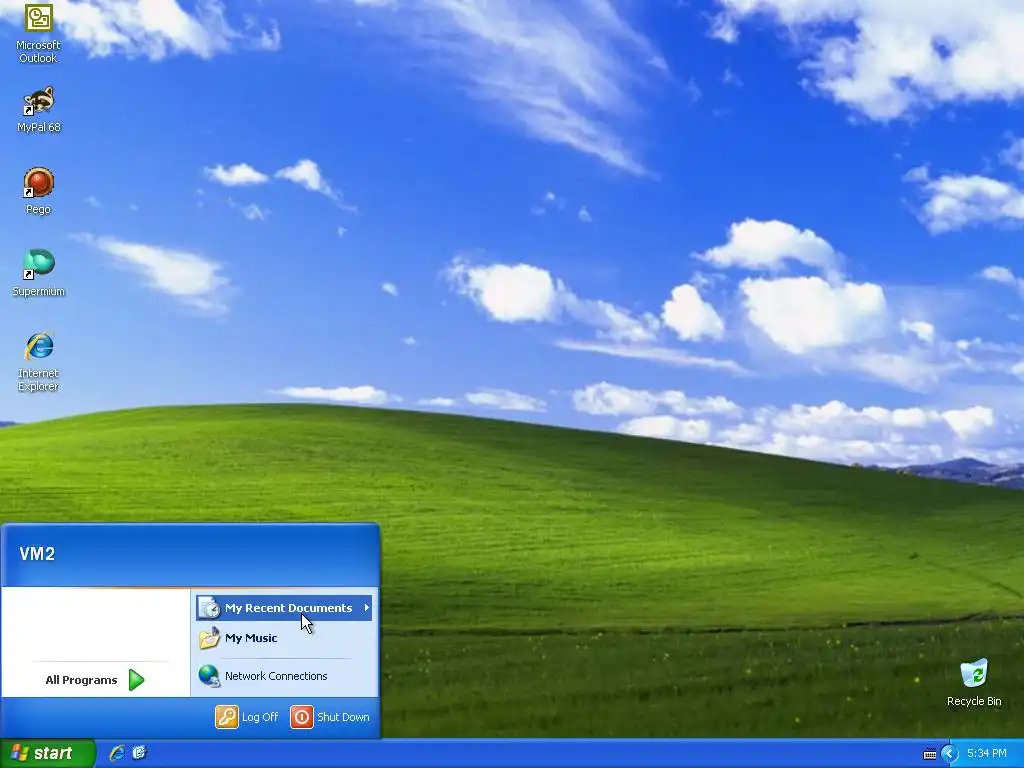Launch Internet Explorer from Quick Launch bar
This screenshot has width=1024, height=768.
(x=117, y=753)
